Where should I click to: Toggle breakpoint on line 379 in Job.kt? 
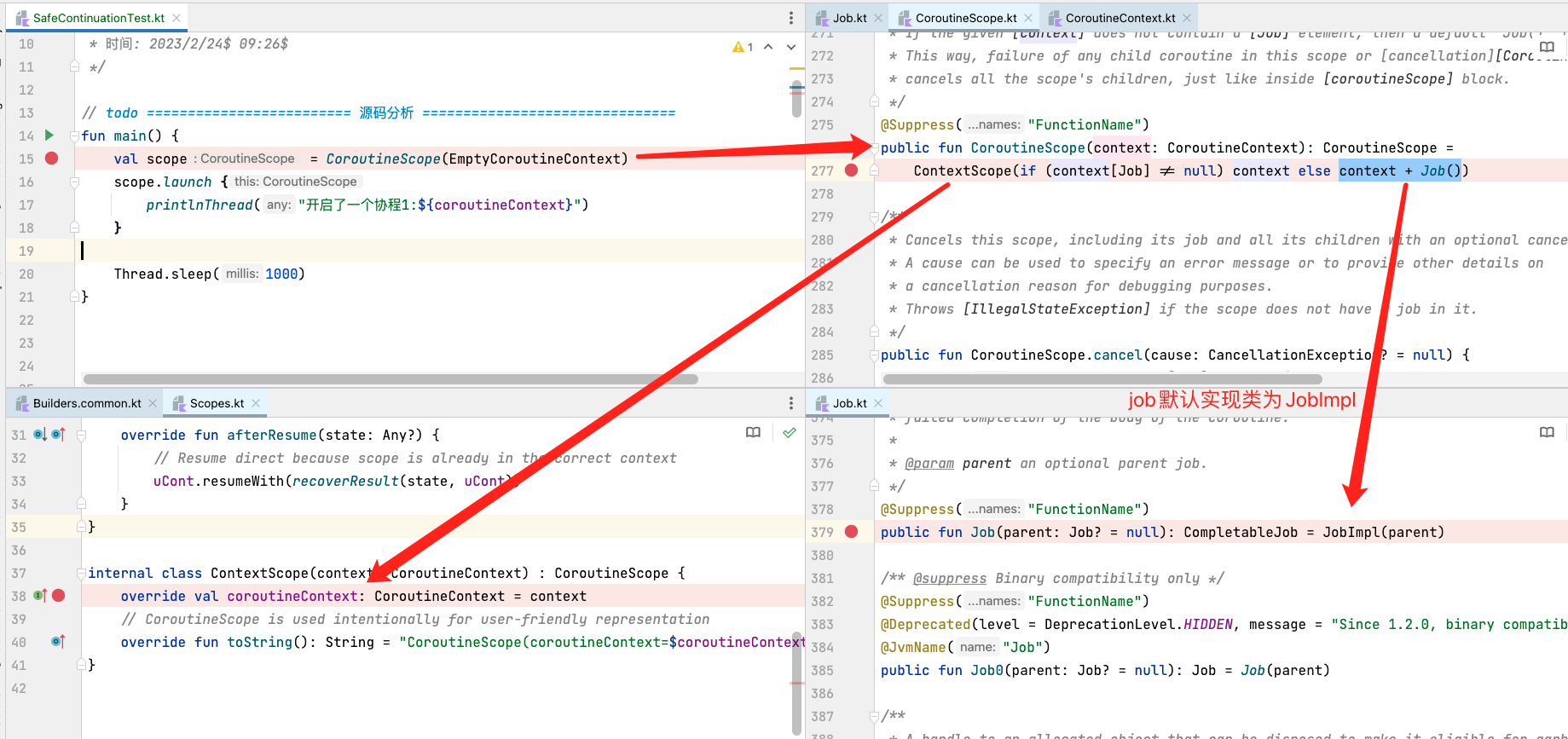click(x=851, y=532)
